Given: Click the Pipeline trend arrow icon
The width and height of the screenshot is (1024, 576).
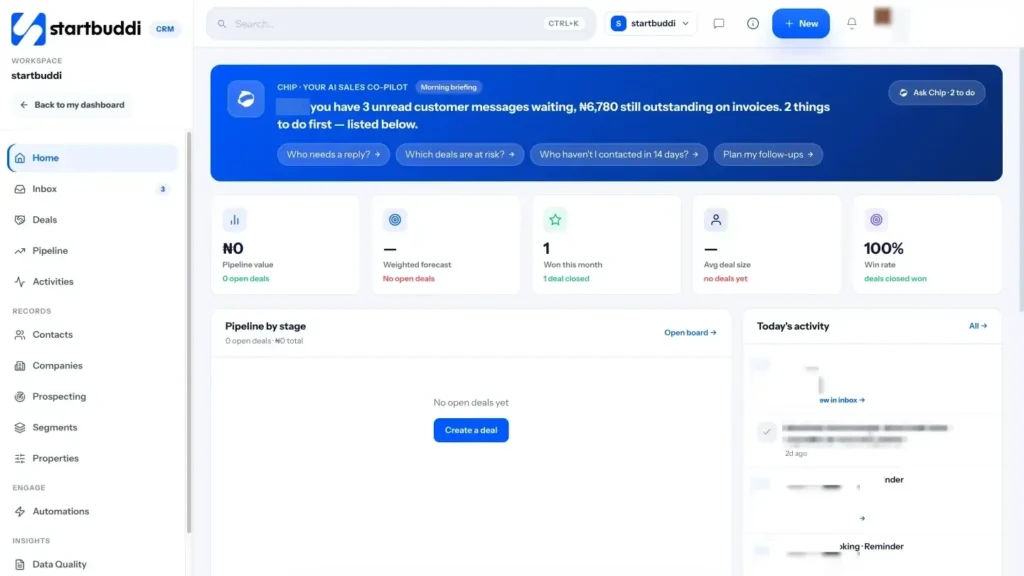Looking at the screenshot, I should pos(20,251).
